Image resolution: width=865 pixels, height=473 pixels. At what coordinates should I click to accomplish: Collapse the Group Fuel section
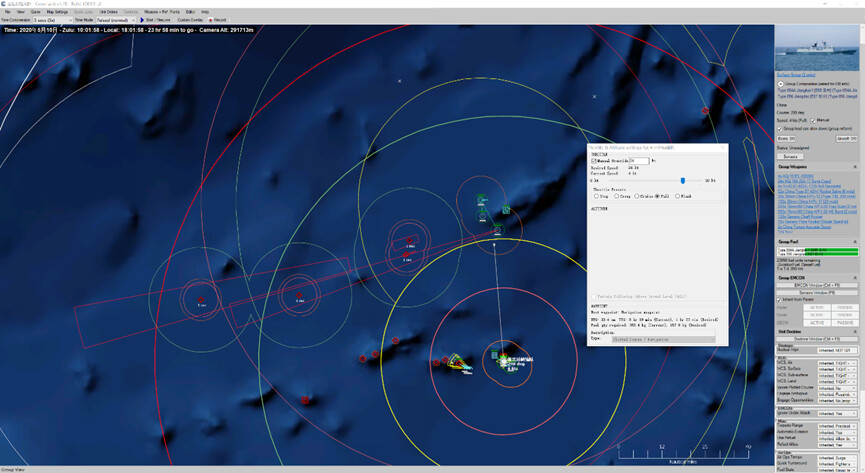(x=855, y=242)
